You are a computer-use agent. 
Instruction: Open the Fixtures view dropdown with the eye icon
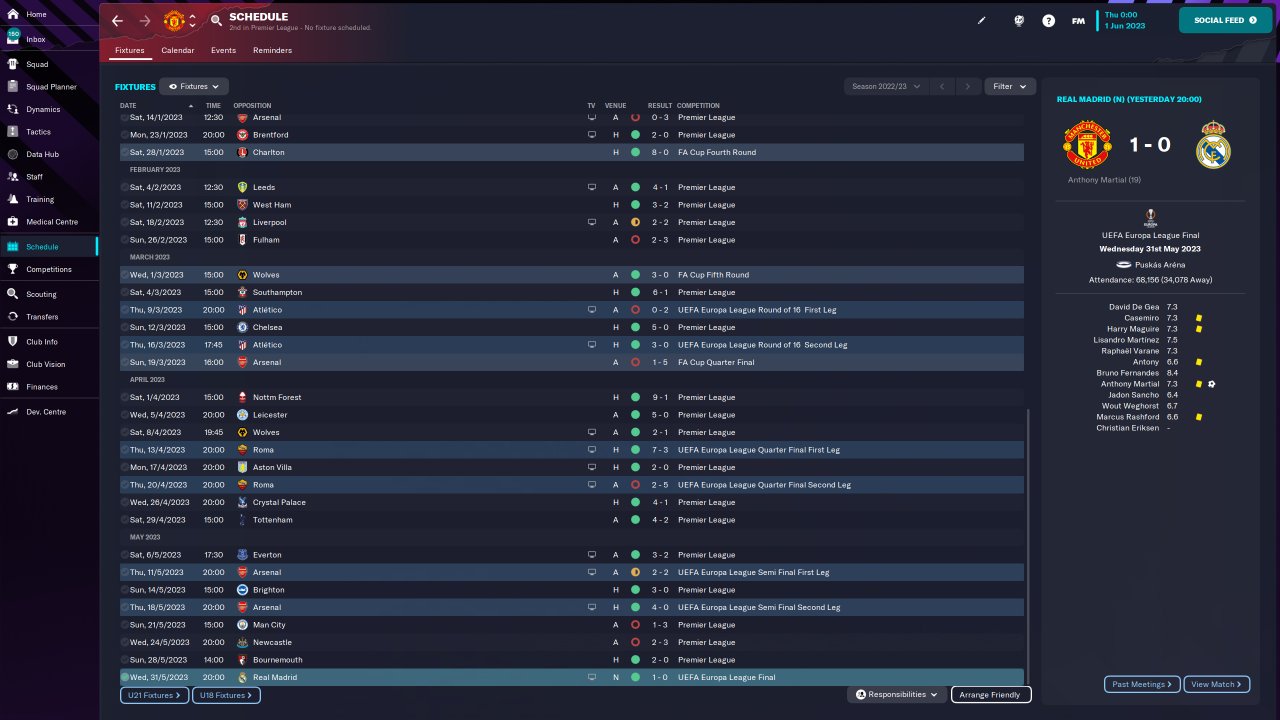[x=194, y=87]
